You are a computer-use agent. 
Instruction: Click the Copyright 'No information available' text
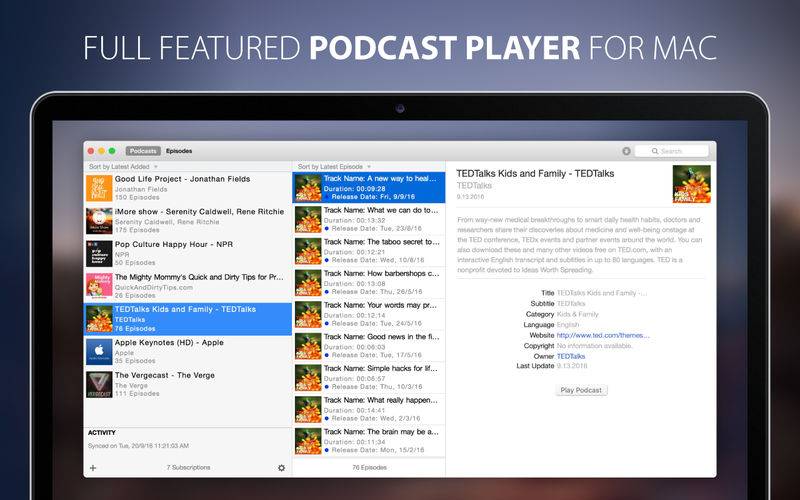(x=595, y=345)
